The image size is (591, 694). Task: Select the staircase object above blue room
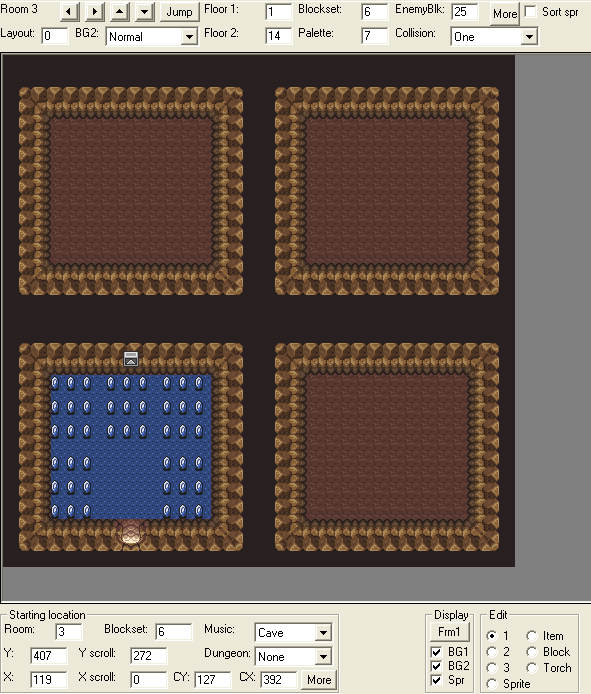point(131,359)
